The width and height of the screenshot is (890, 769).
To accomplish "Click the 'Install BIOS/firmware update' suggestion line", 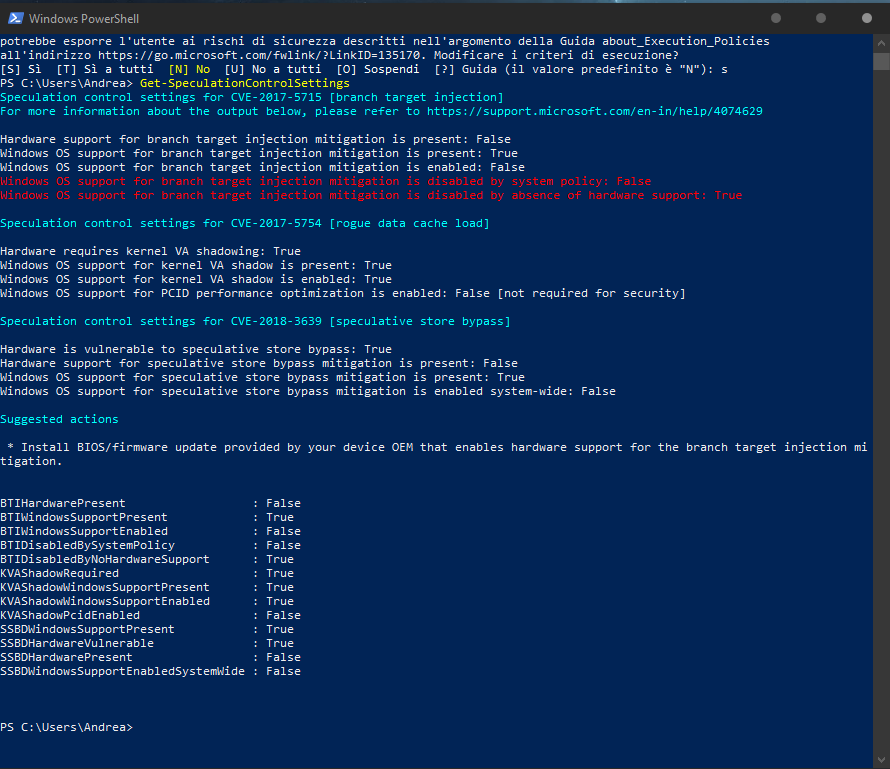I will click(434, 454).
